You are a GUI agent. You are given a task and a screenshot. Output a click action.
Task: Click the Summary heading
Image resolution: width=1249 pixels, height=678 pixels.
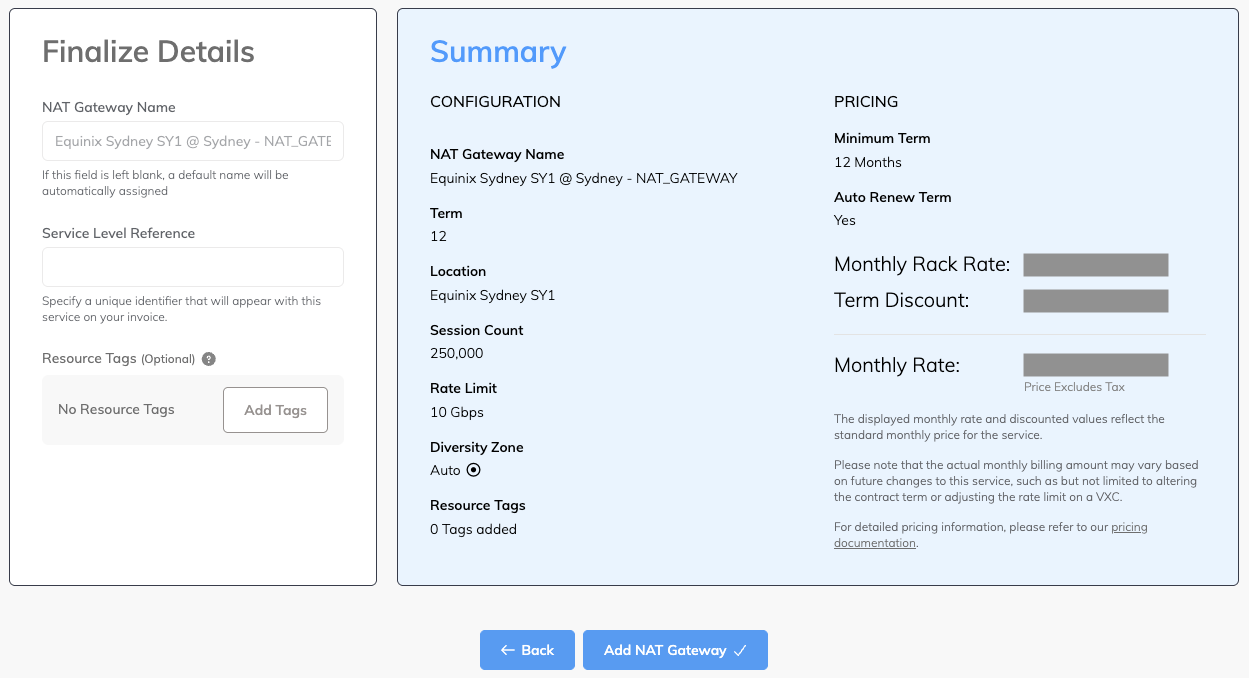498,52
